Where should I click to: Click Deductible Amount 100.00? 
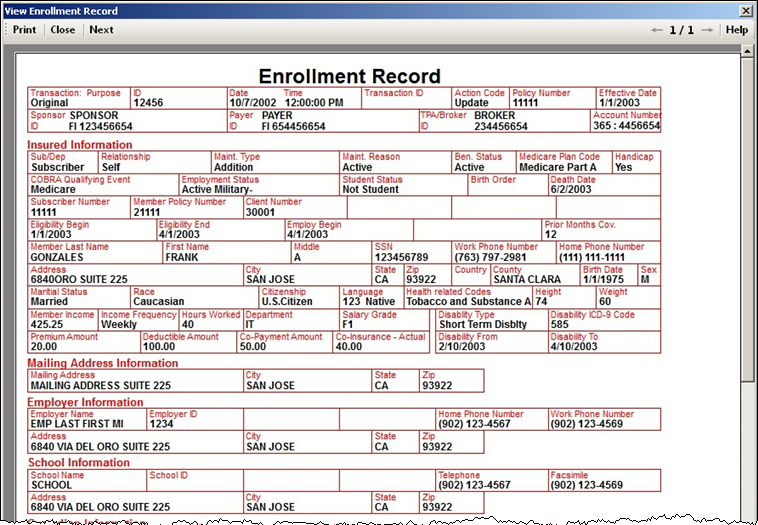[159, 347]
